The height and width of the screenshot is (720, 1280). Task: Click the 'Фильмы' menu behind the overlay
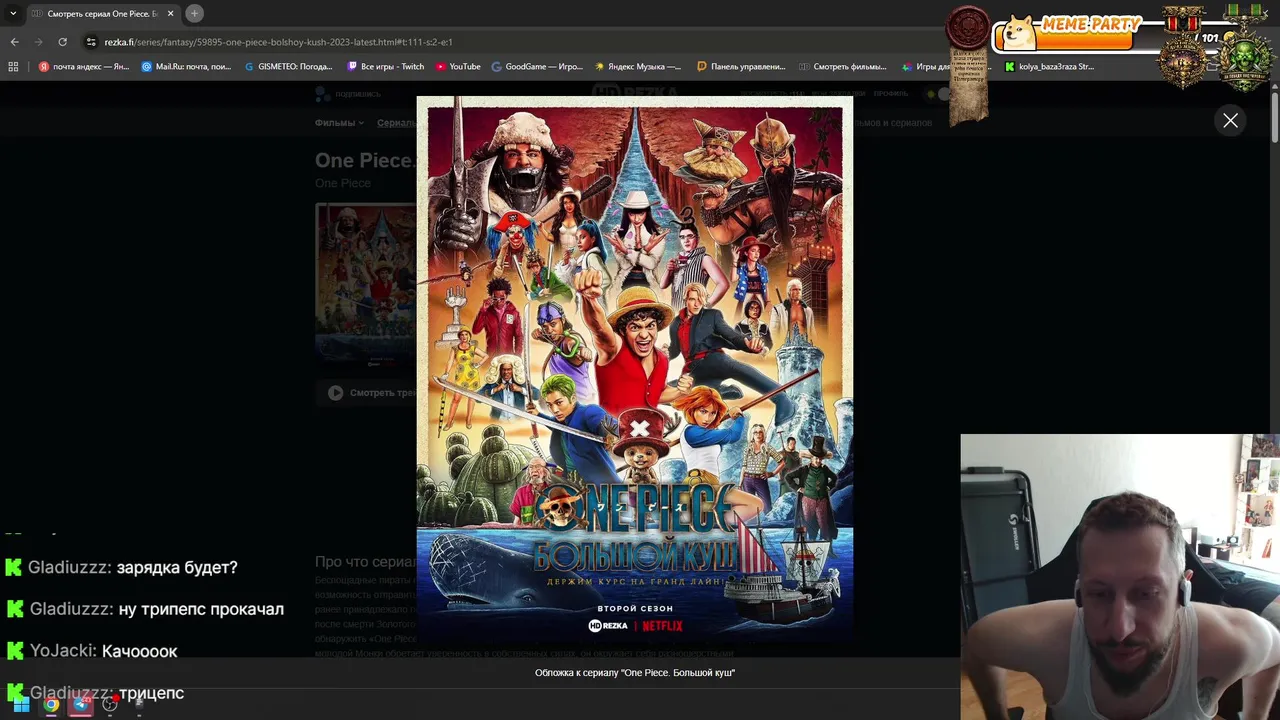coord(339,123)
